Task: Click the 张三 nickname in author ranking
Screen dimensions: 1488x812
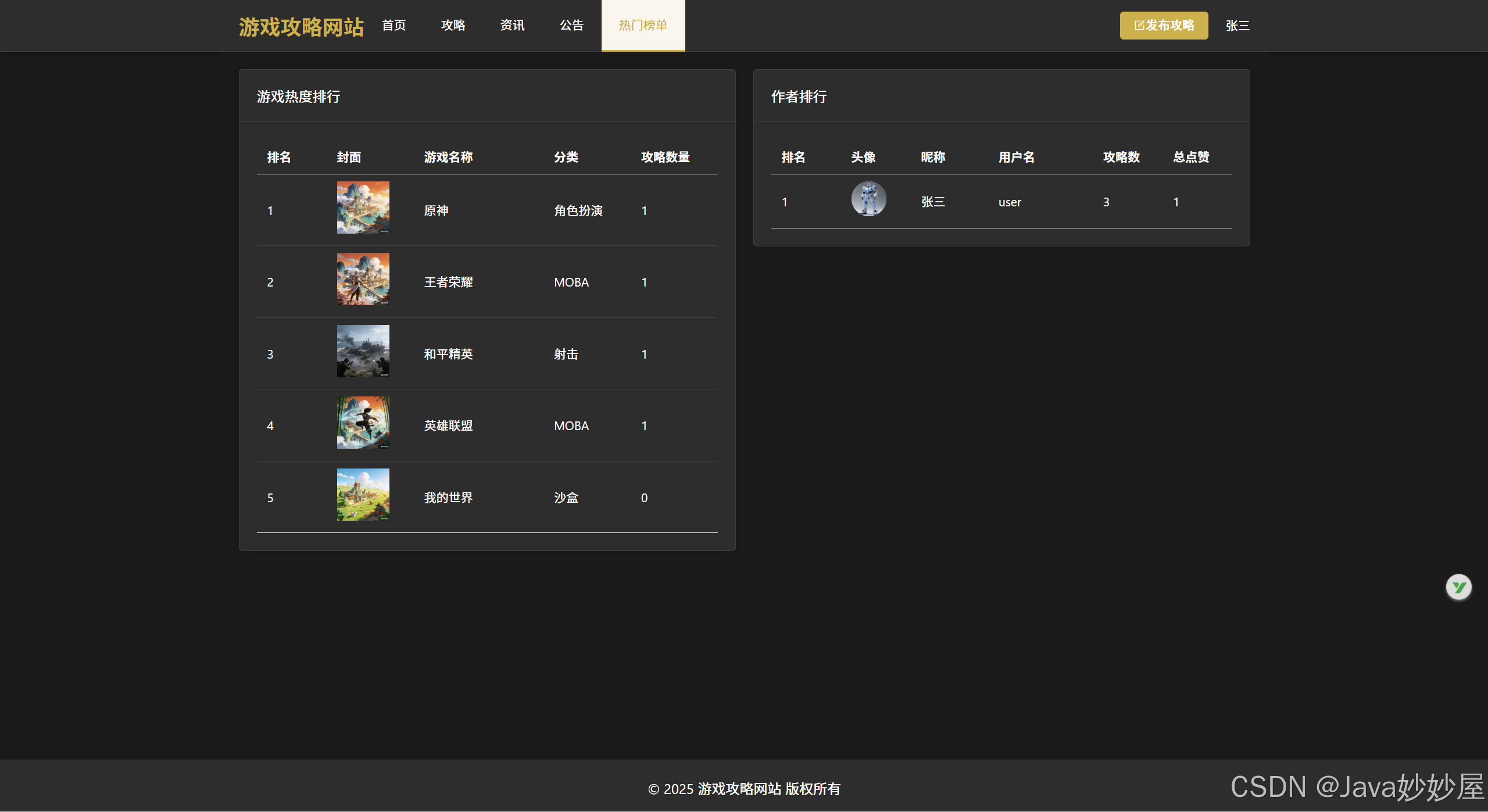Action: (x=933, y=202)
